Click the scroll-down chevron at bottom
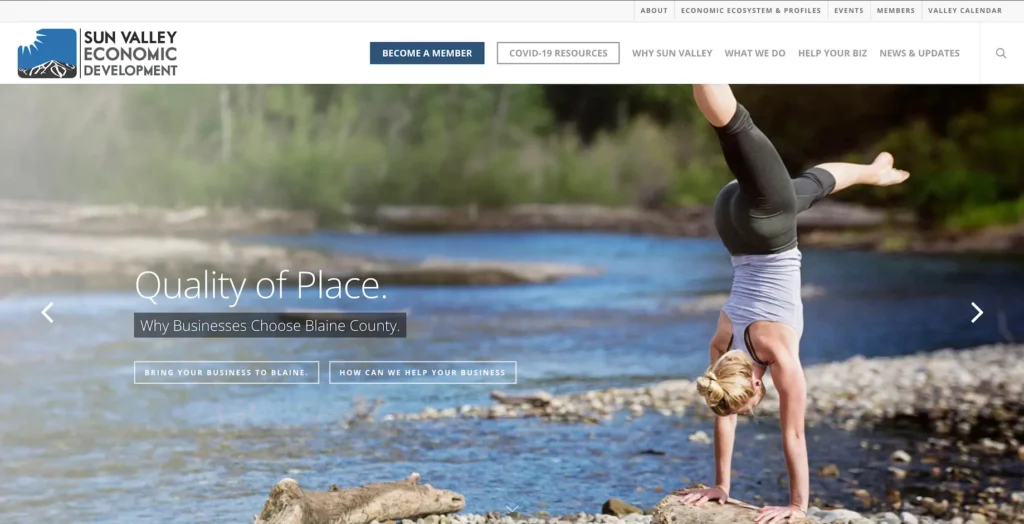This screenshot has height=524, width=1024. pyautogui.click(x=512, y=508)
